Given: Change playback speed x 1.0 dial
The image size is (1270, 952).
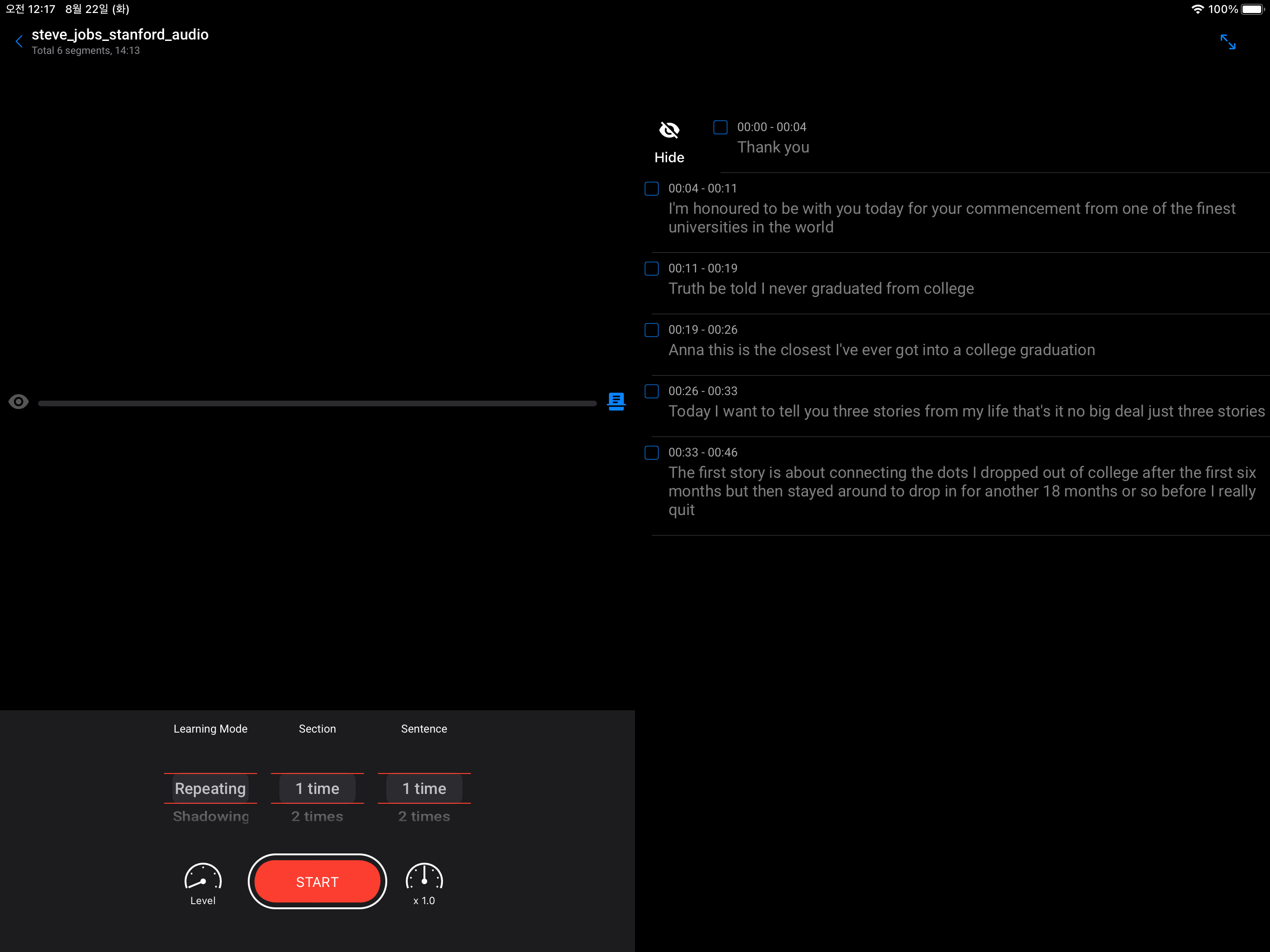Looking at the screenshot, I should [x=424, y=884].
